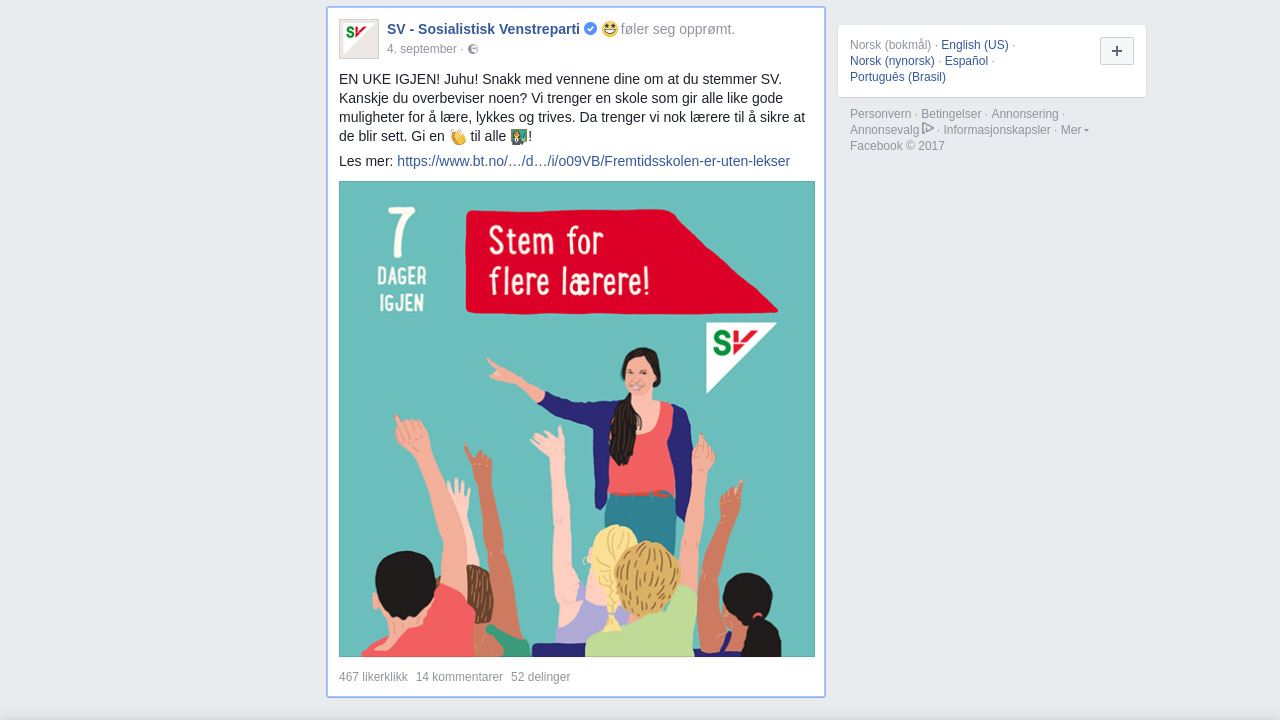This screenshot has width=1280, height=720.
Task: Click the 4. september timestamp
Action: coord(422,49)
